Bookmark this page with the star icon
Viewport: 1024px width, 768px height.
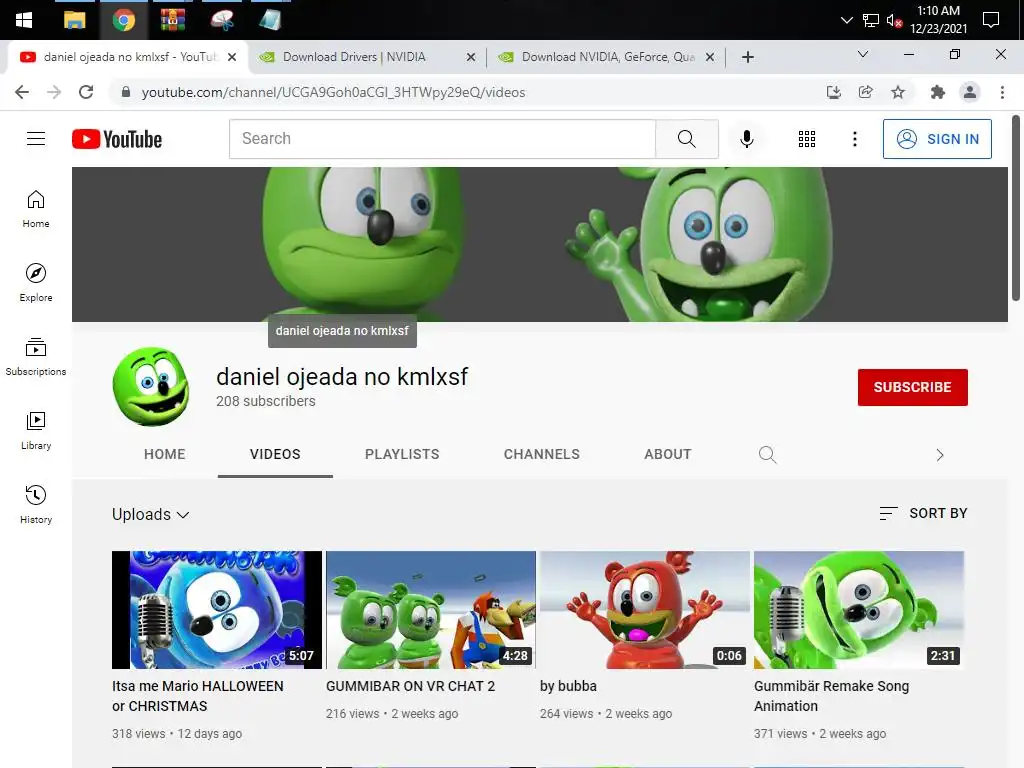click(898, 92)
